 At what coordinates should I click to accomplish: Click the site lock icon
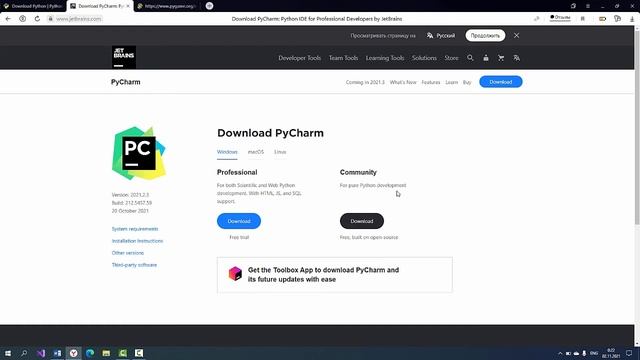pos(51,19)
